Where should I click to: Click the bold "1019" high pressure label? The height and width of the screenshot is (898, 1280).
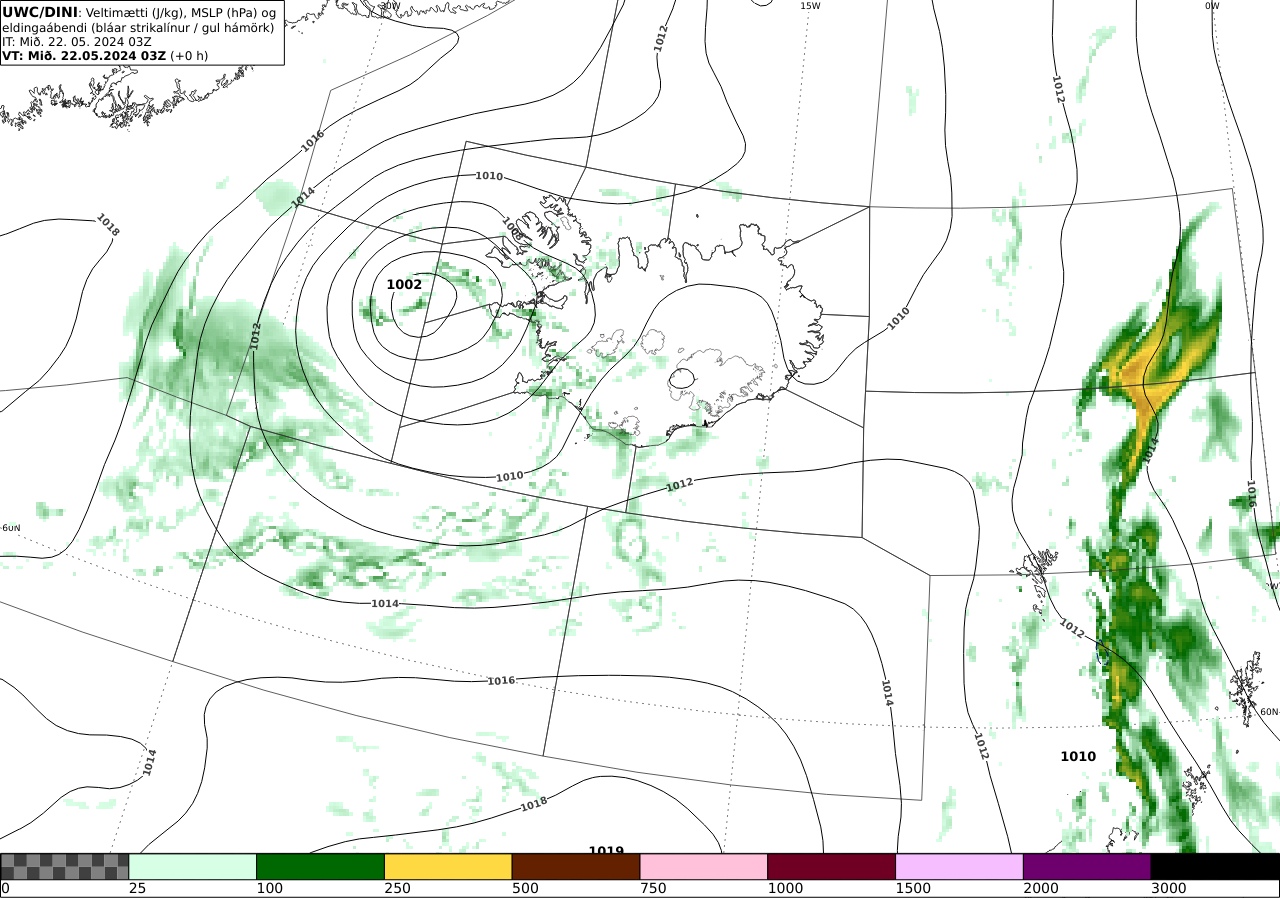point(606,850)
